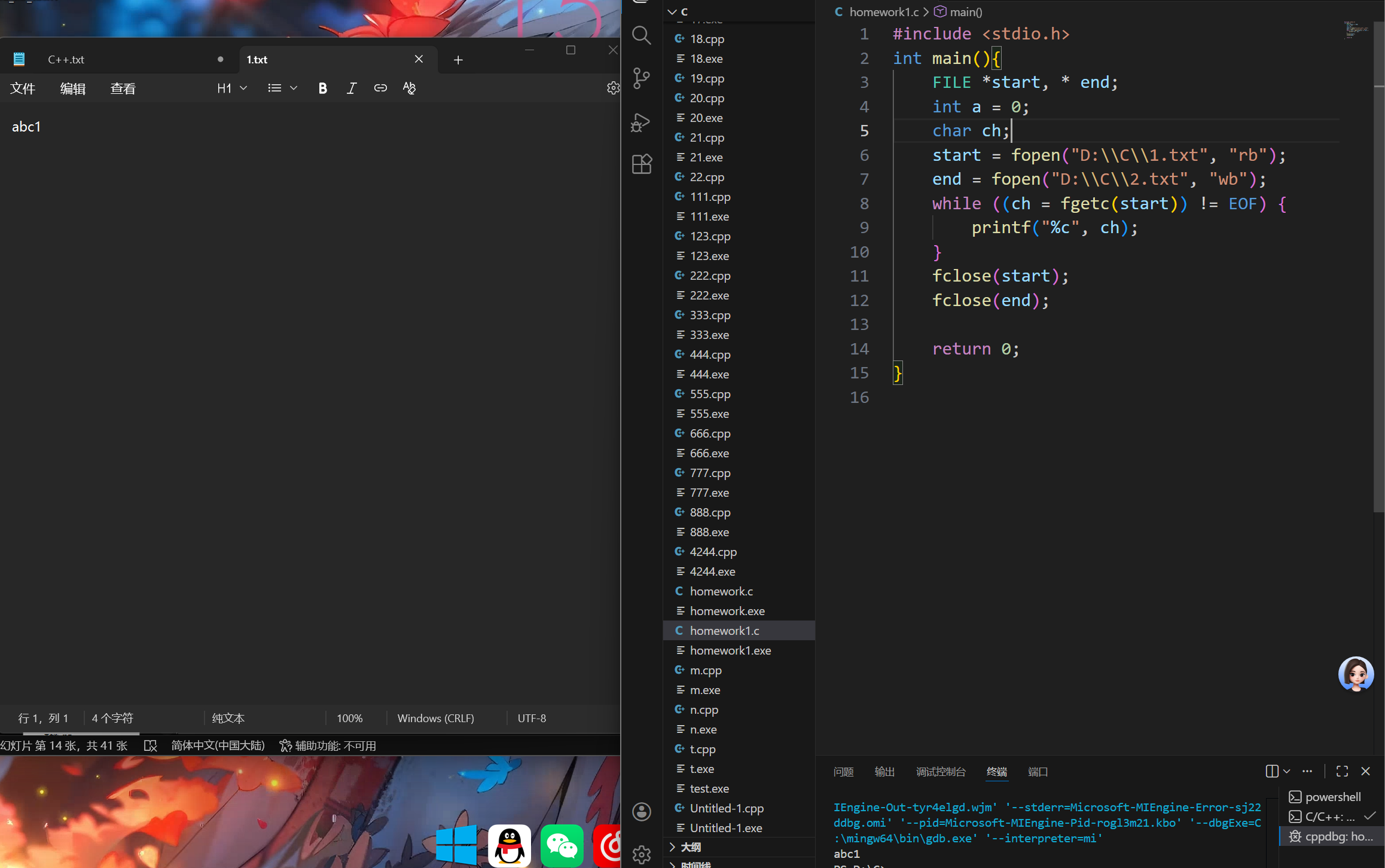Open the Source Control view
Screen dimensions: 1385x868
point(641,78)
